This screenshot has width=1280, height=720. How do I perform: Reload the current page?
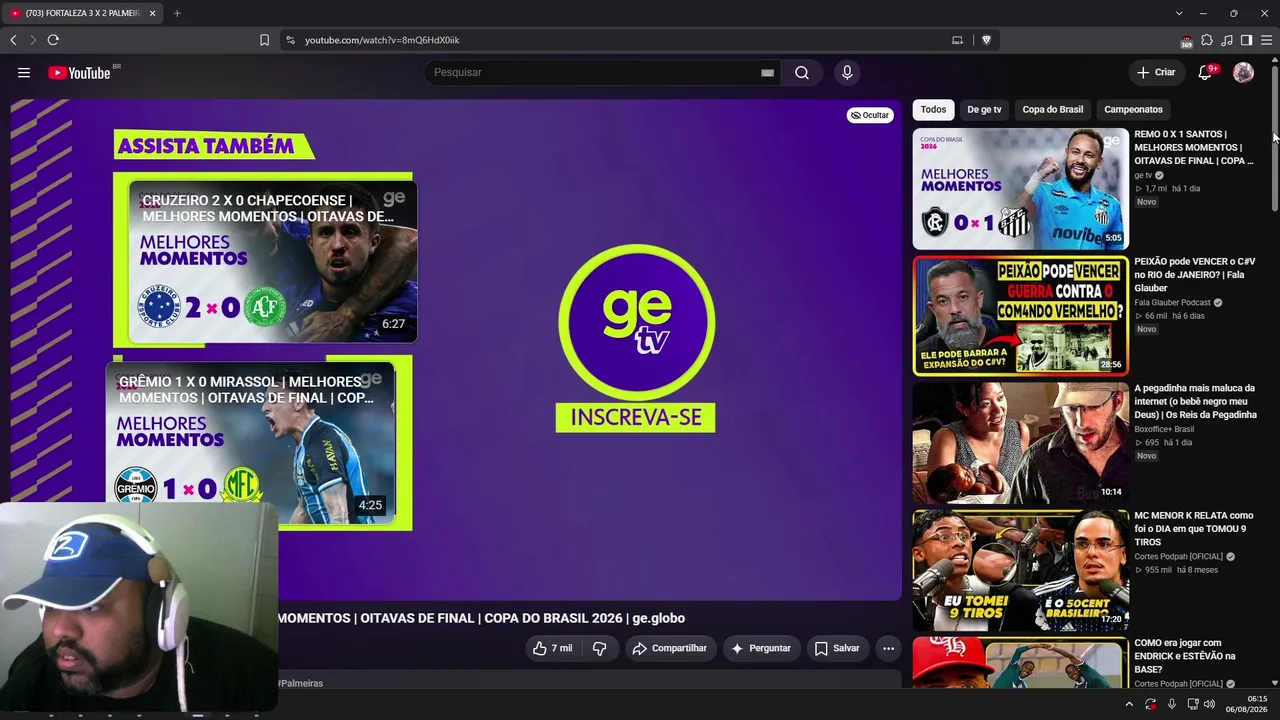click(x=53, y=40)
